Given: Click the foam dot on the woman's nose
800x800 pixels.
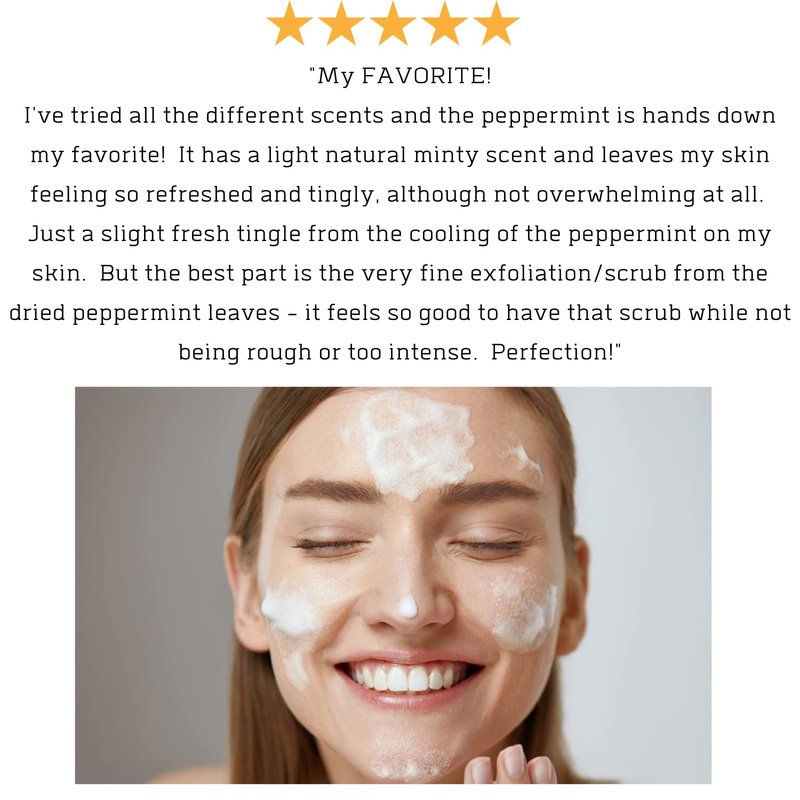Looking at the screenshot, I should click(x=407, y=607).
